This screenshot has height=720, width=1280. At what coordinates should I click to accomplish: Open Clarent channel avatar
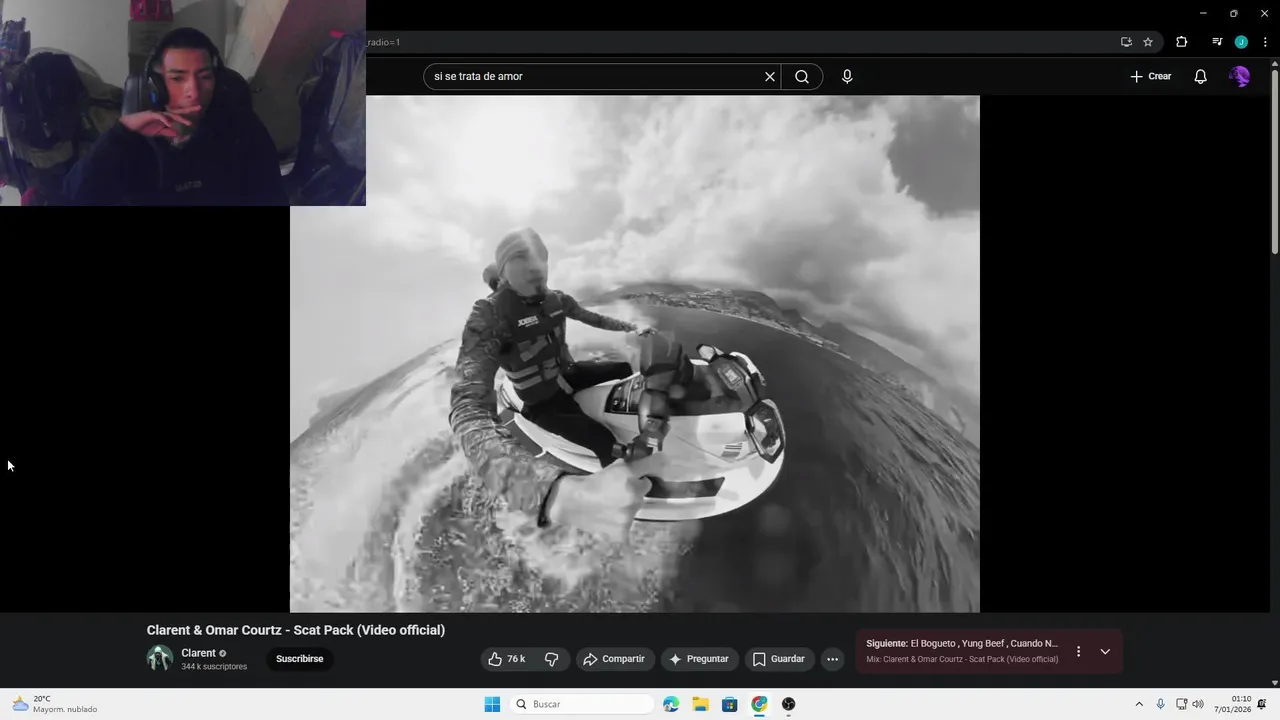pyautogui.click(x=160, y=658)
